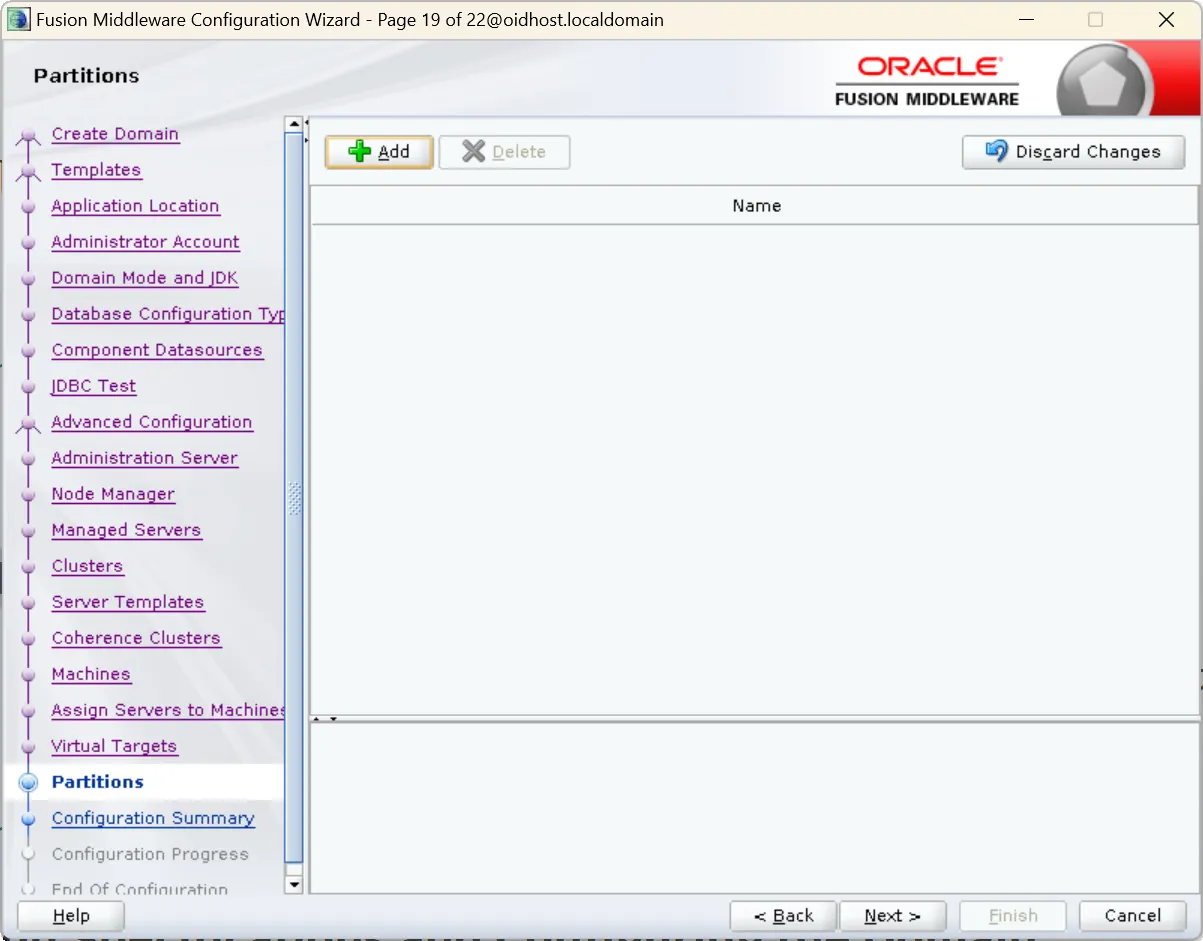1203x941 pixels.
Task: Open the Clusters step link
Action: tap(87, 566)
